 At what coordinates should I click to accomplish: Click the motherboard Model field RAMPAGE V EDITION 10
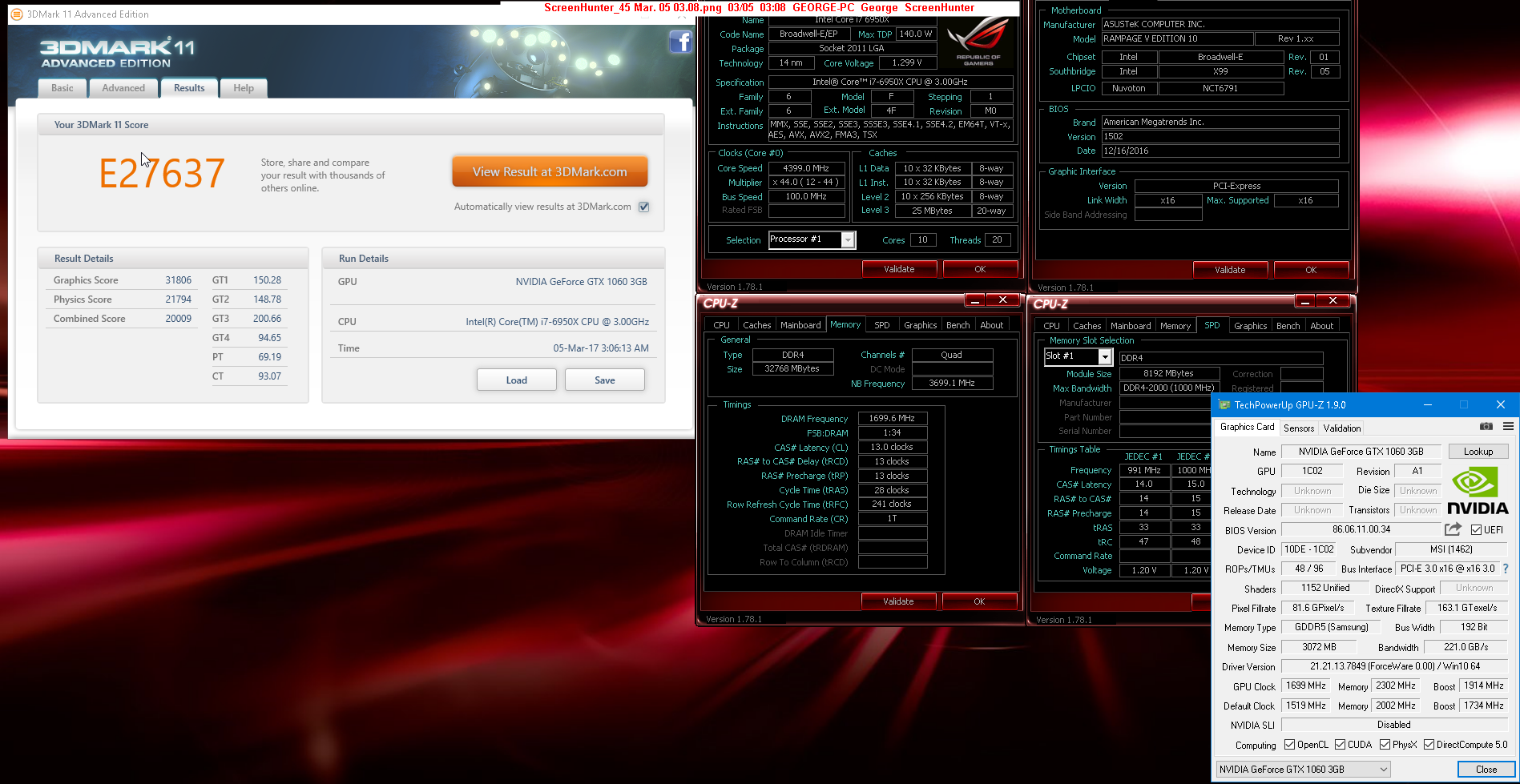(1177, 38)
